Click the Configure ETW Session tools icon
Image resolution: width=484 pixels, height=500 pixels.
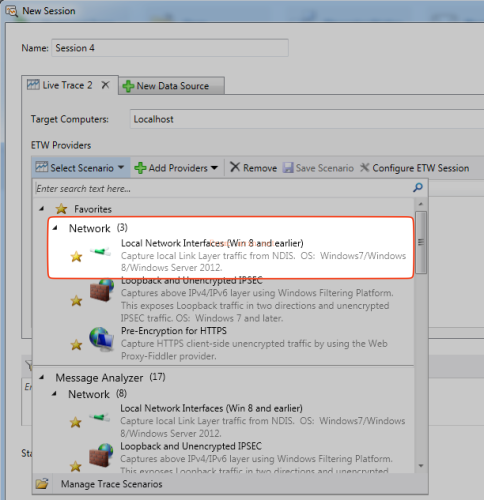[x=365, y=167]
